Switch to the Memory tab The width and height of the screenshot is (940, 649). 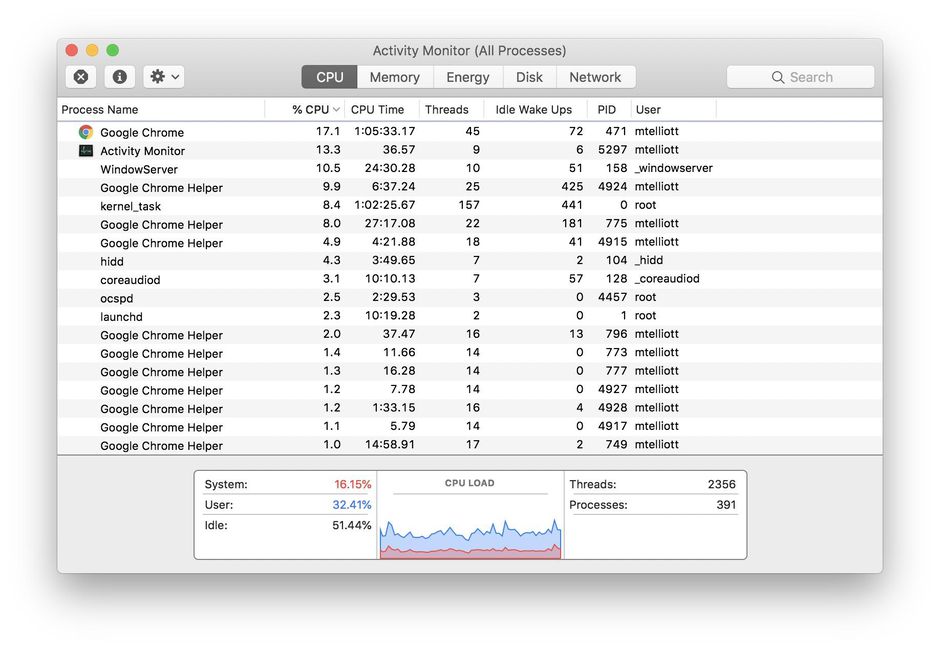click(394, 77)
